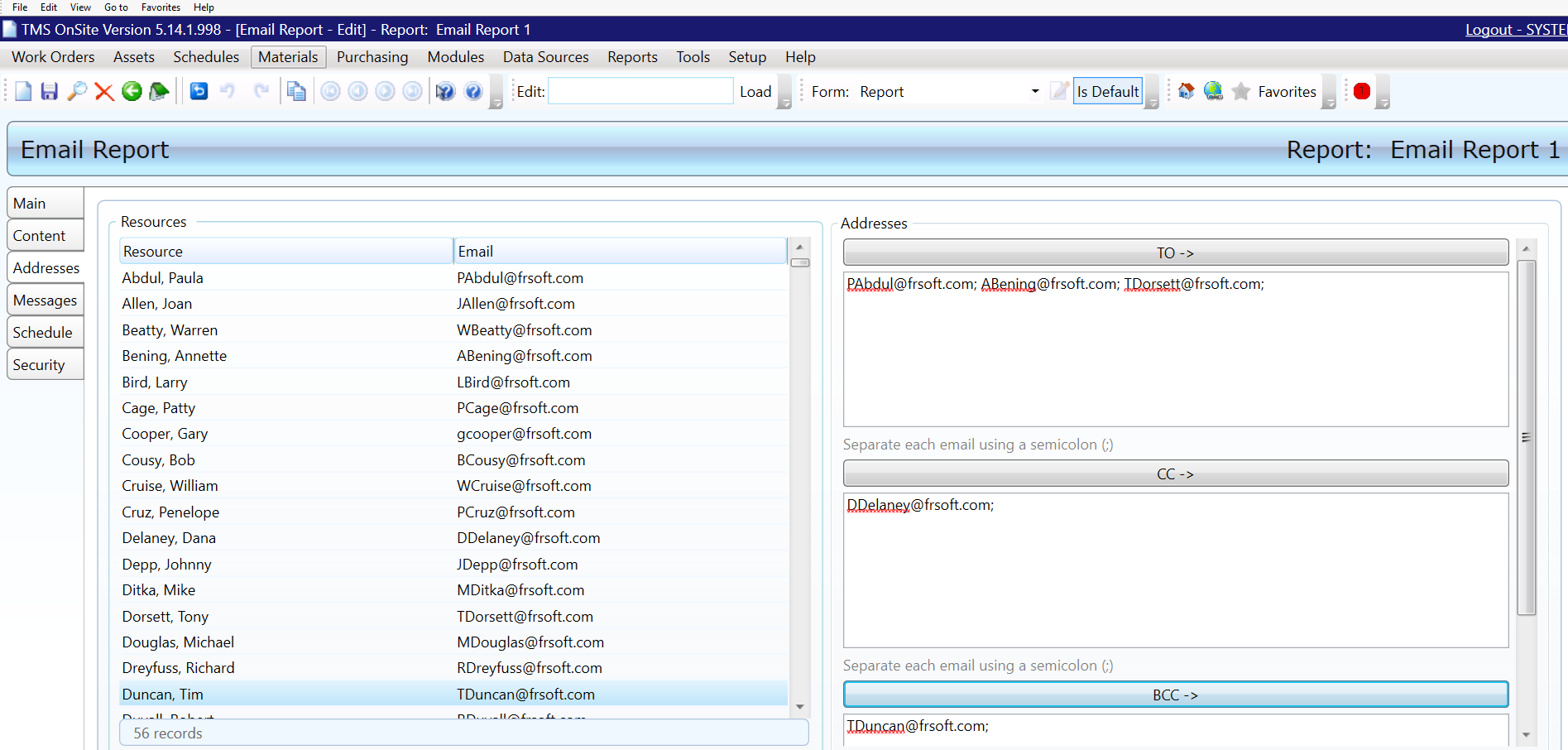
Task: Open the Work Orders menu
Action: pyautogui.click(x=53, y=57)
